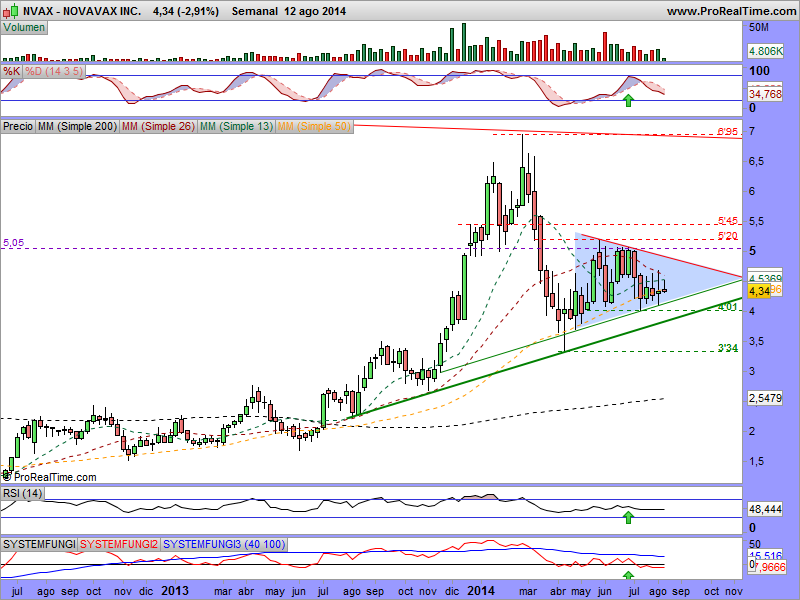Click the 12 ago 2014 date text

[315, 11]
